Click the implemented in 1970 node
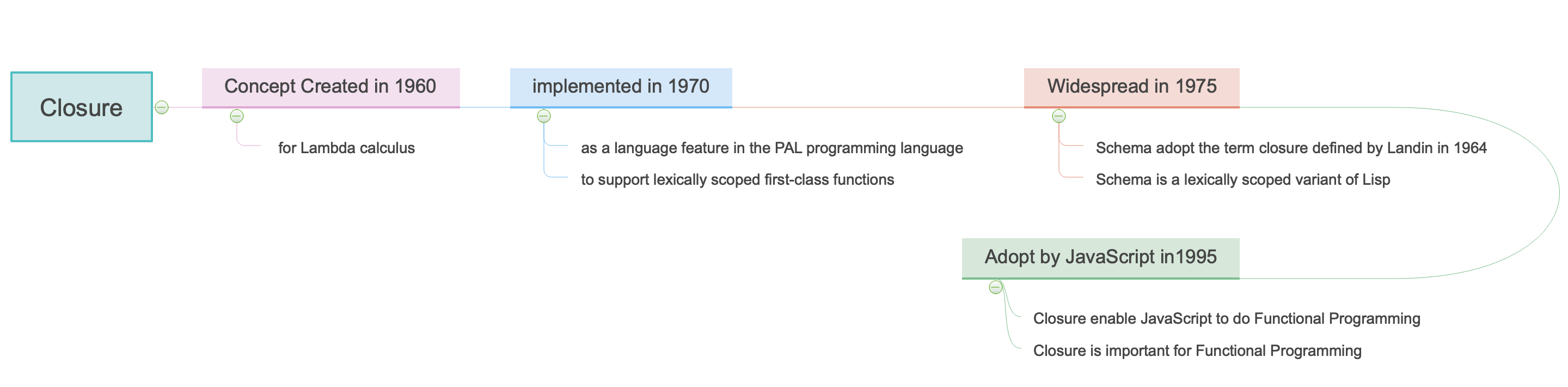This screenshot has width=1568, height=387. click(x=620, y=87)
